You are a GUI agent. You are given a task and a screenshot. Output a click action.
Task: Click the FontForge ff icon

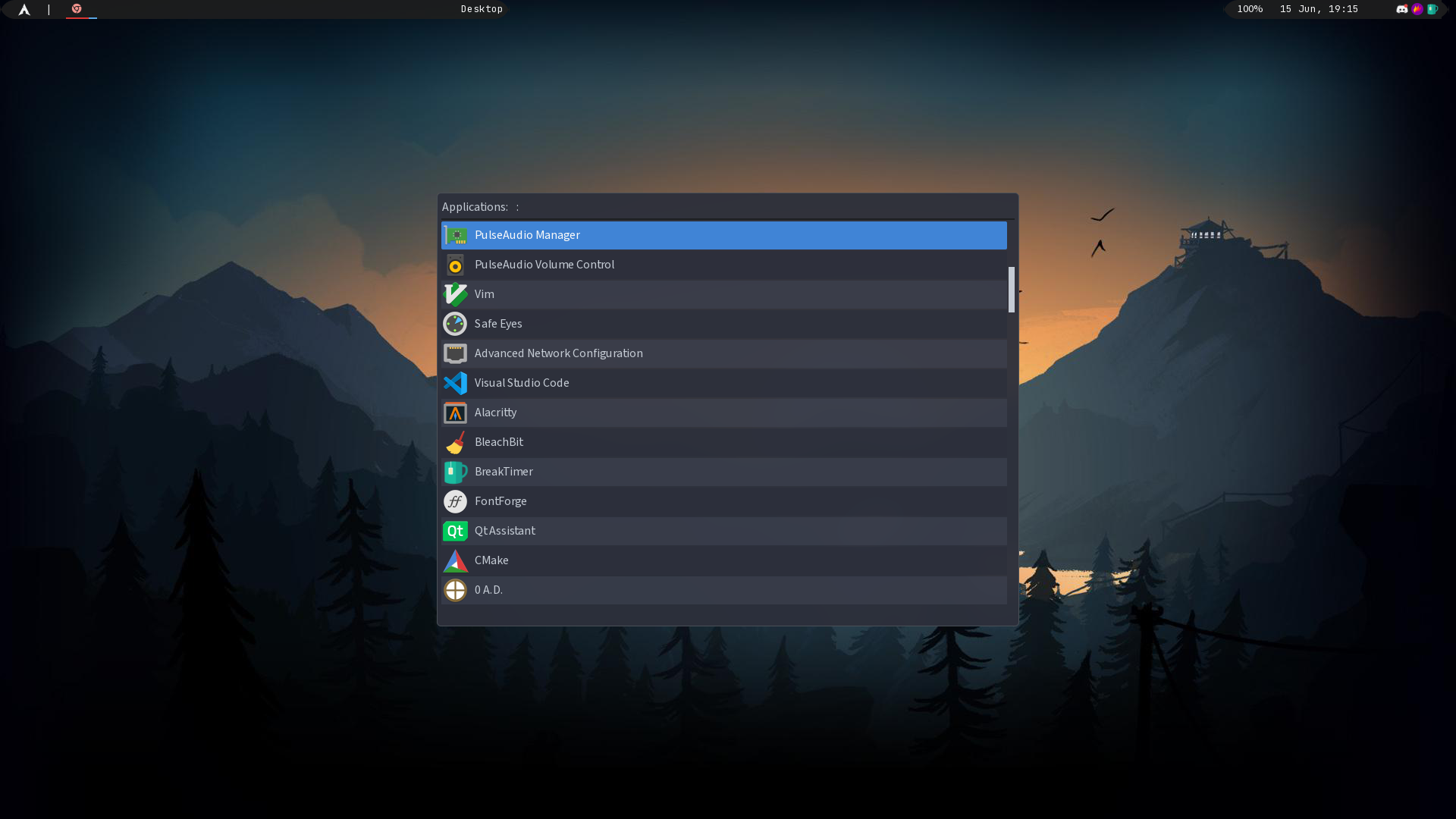coord(455,501)
